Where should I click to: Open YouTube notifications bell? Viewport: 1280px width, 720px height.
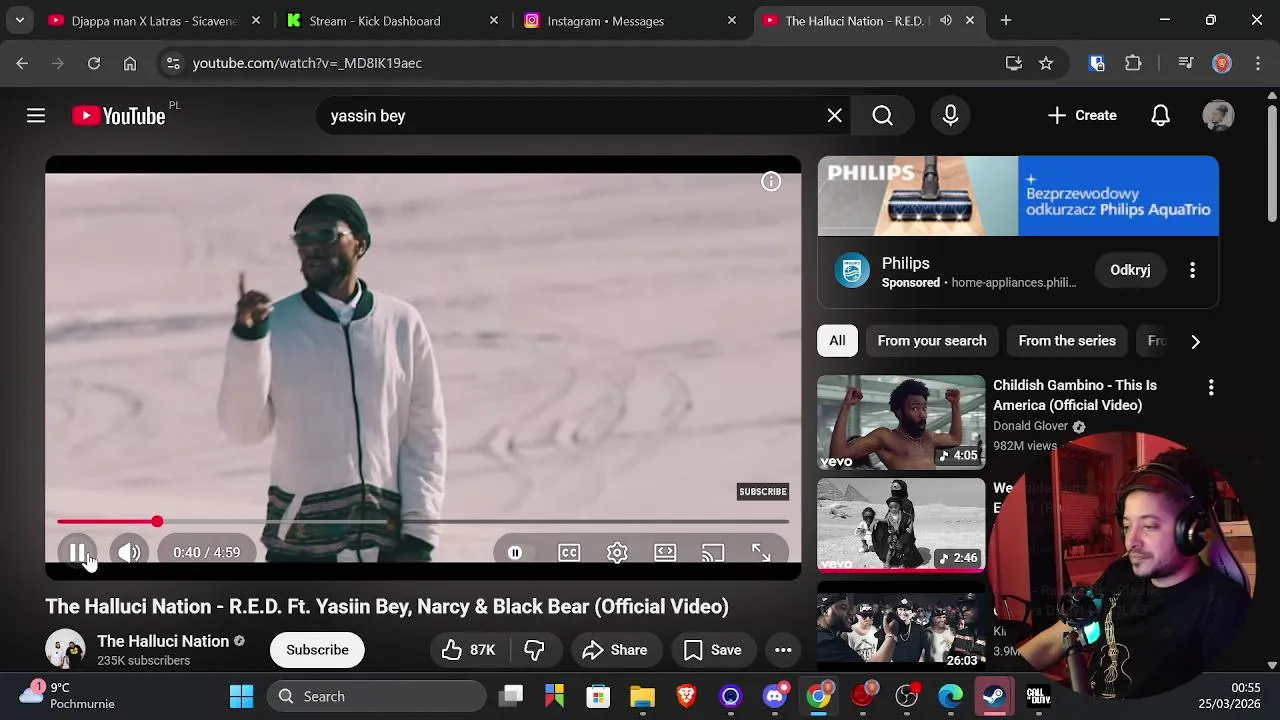[x=1160, y=116]
